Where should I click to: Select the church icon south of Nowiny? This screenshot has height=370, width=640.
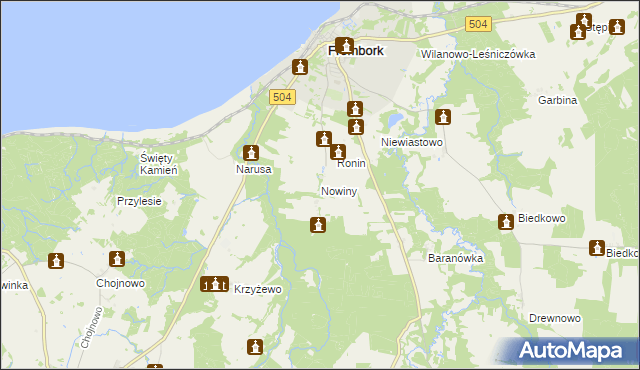pyautogui.click(x=318, y=225)
